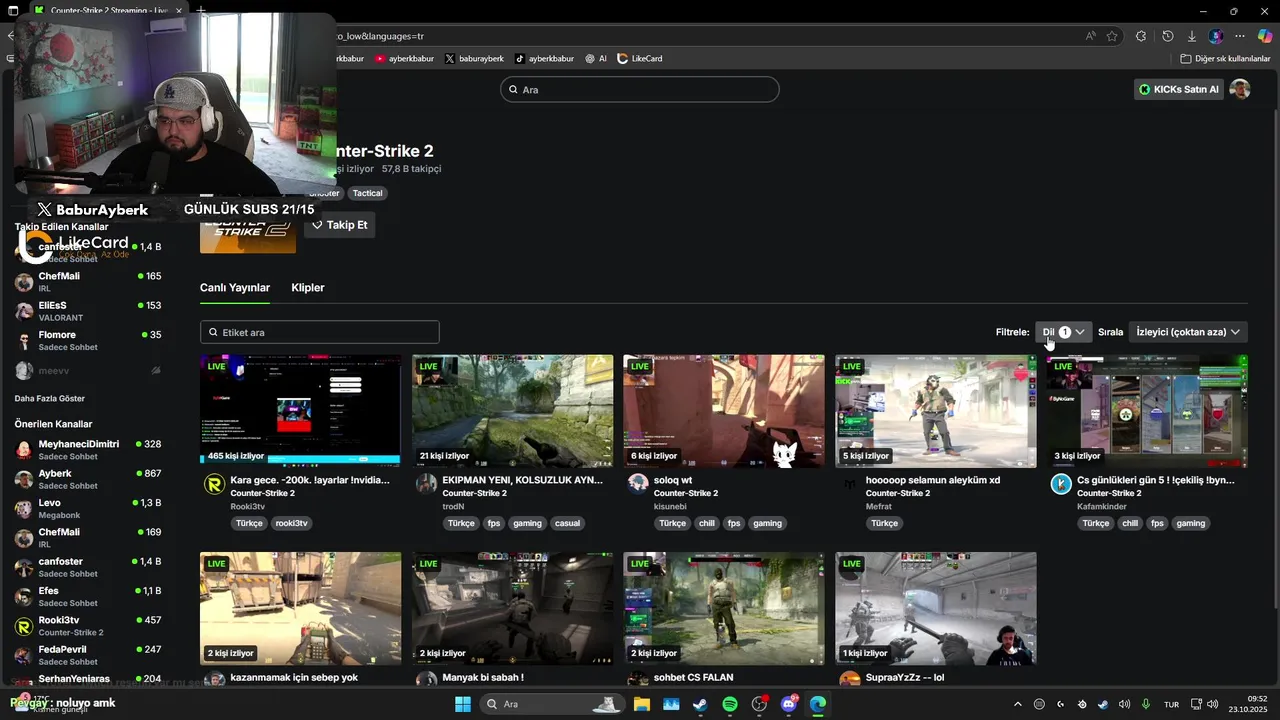Open Ayberk recommended channel with 867 viewers
This screenshot has width=1280, height=720.
(x=88, y=479)
